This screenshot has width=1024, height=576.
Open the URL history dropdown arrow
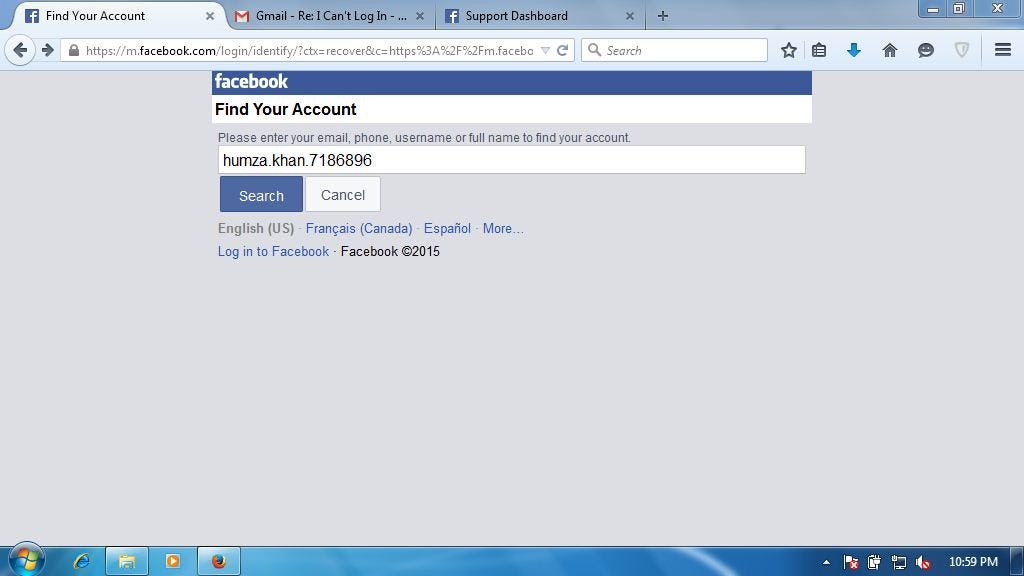tap(545, 50)
